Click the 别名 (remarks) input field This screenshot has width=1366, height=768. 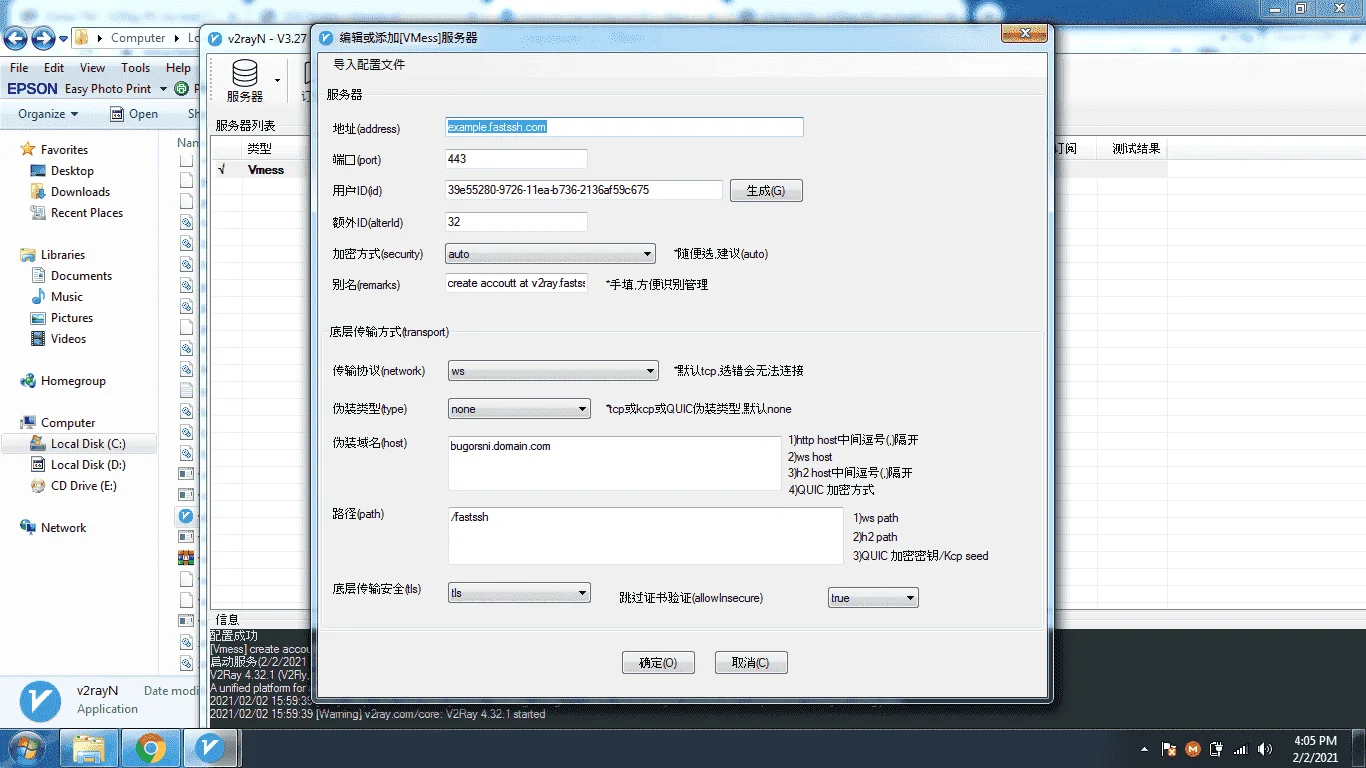516,284
